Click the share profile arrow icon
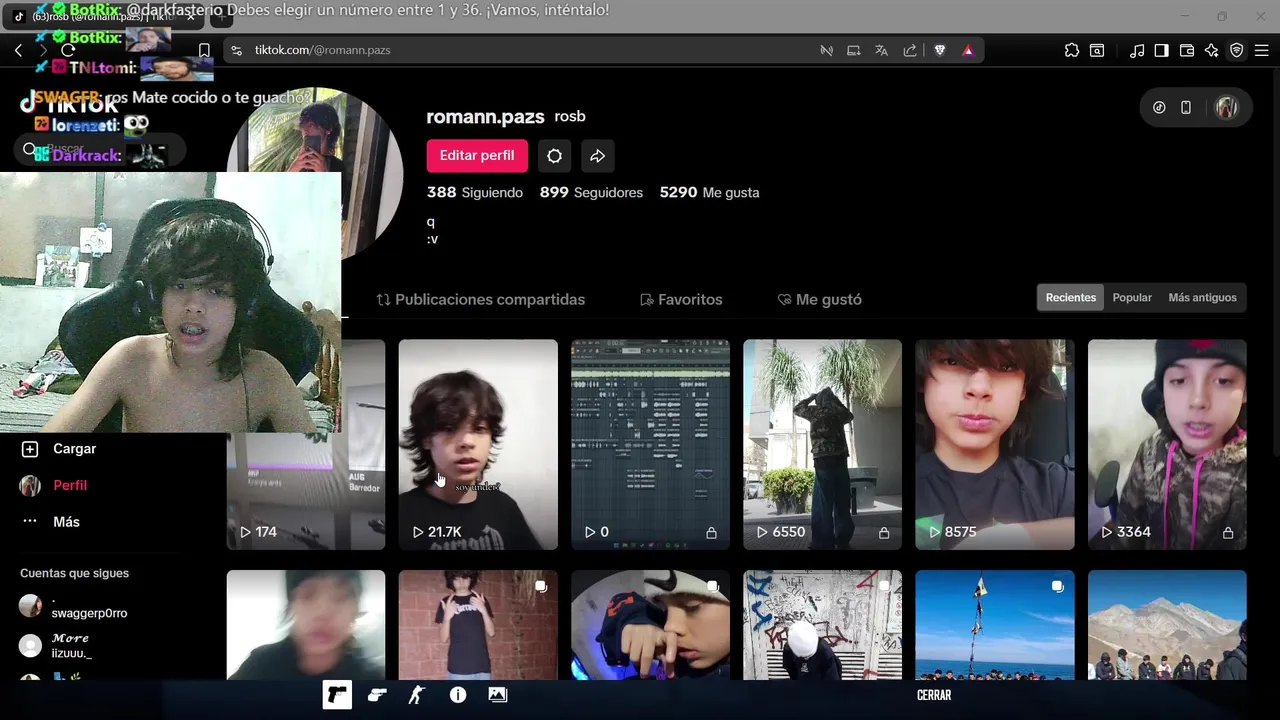Screen dimensions: 1280x720 pyautogui.click(x=597, y=155)
